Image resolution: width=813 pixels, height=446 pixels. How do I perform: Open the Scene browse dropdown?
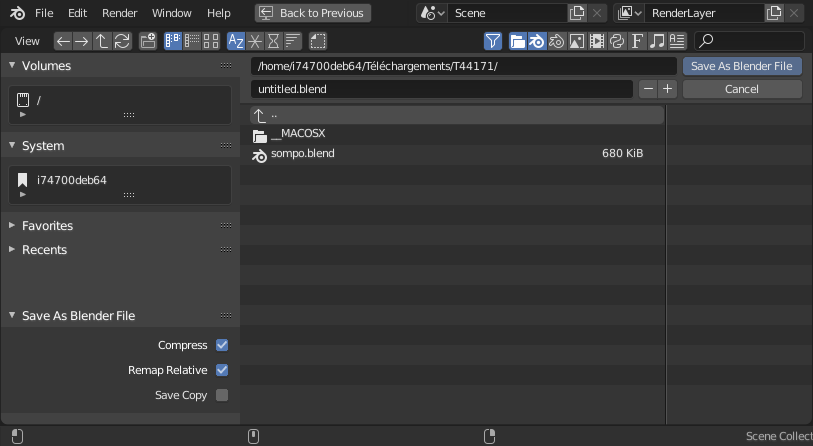(432, 13)
